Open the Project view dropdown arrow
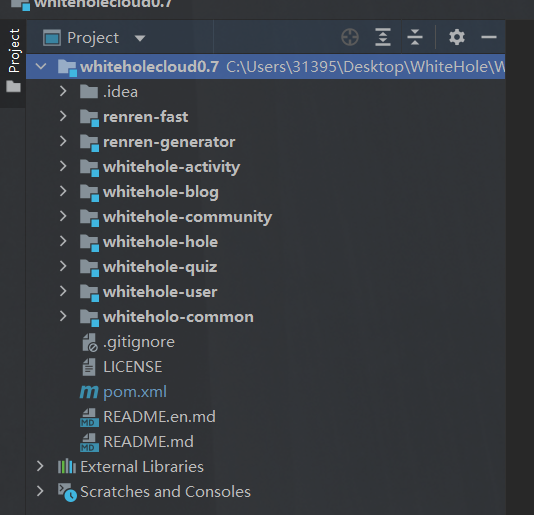The width and height of the screenshot is (534, 515). click(140, 38)
